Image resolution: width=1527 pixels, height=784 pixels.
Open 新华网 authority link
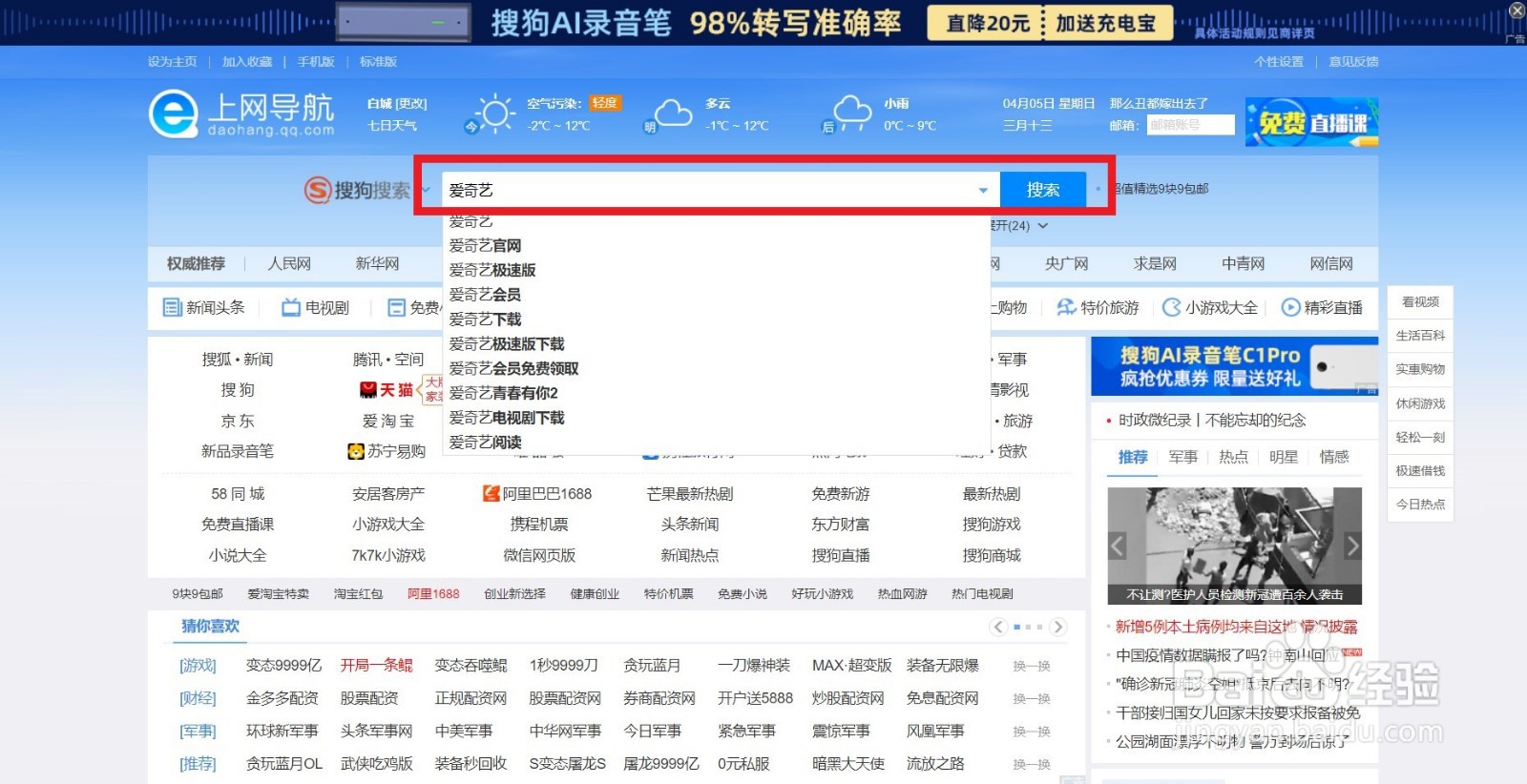point(377,263)
